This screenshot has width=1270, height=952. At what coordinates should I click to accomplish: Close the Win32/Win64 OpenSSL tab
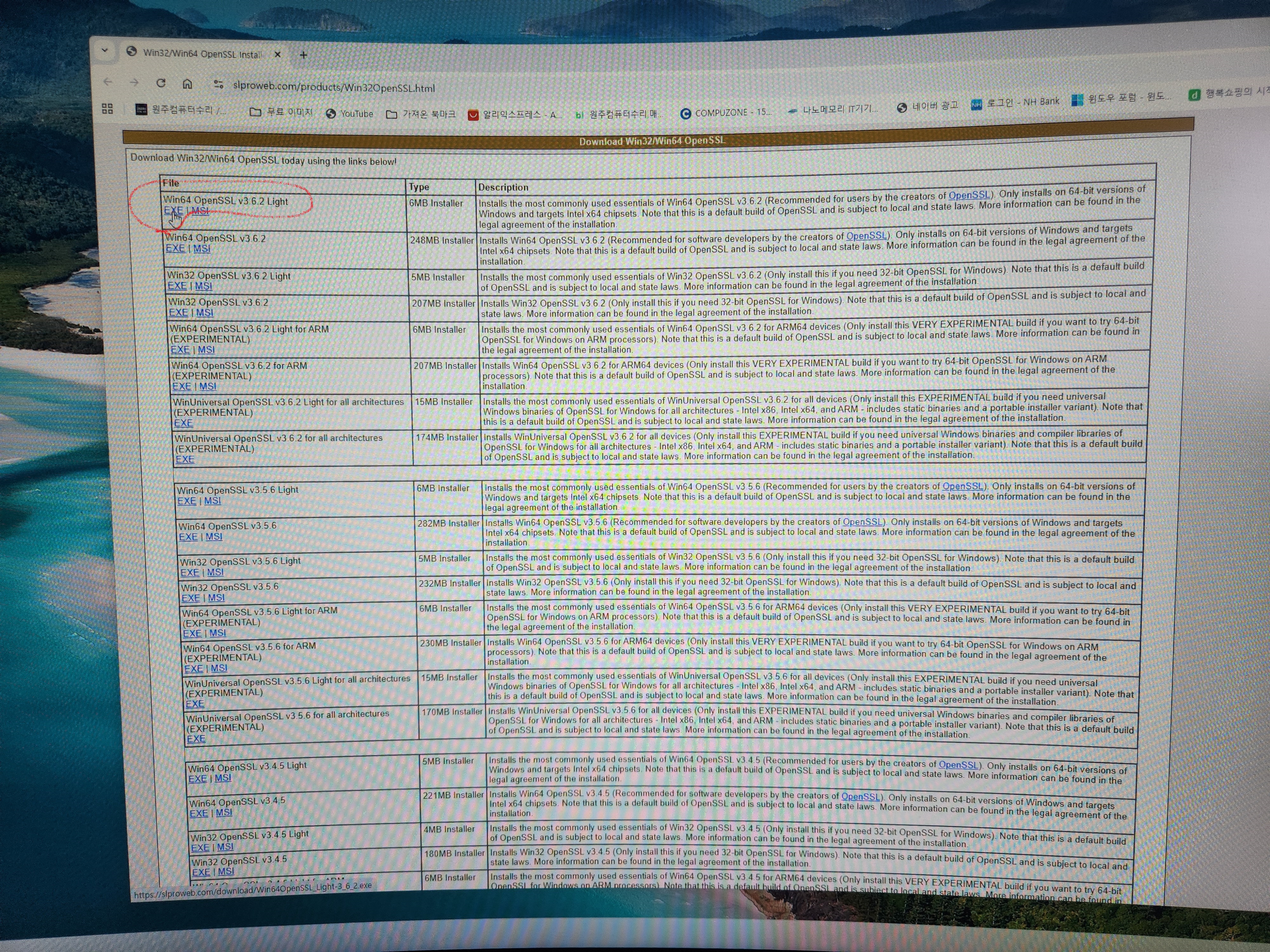(278, 55)
